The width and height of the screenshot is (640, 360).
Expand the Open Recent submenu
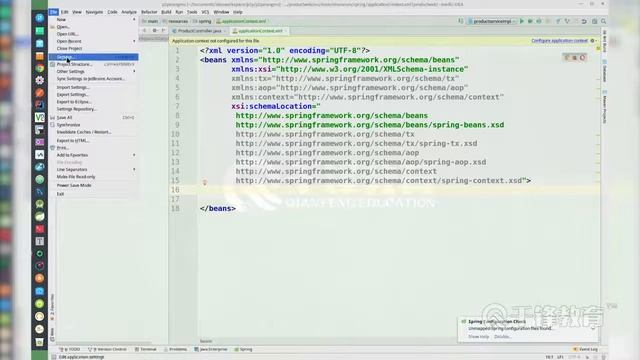(x=93, y=41)
